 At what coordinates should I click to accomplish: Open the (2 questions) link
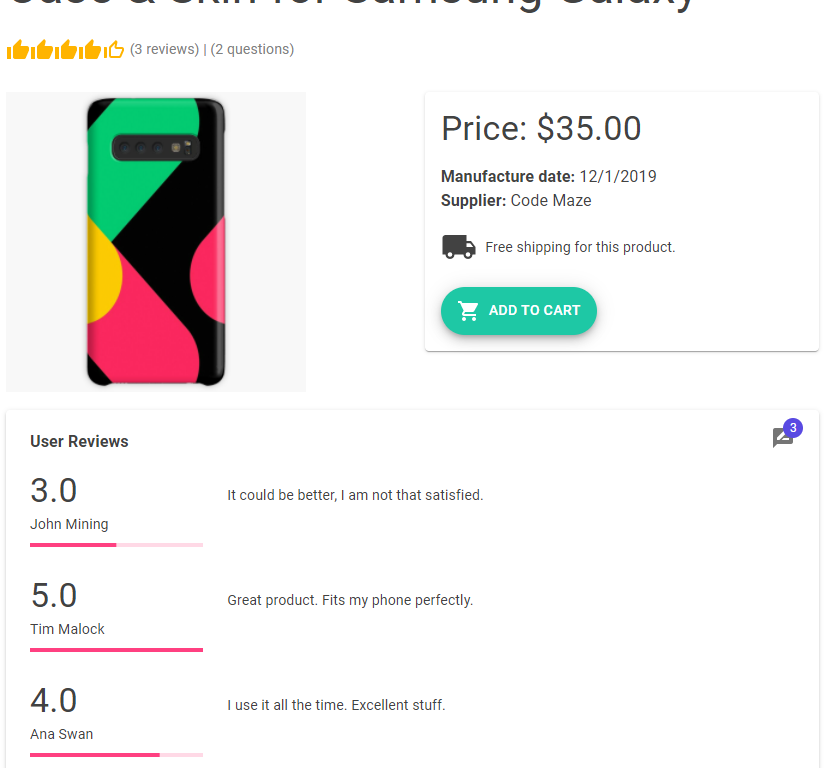click(x=252, y=49)
